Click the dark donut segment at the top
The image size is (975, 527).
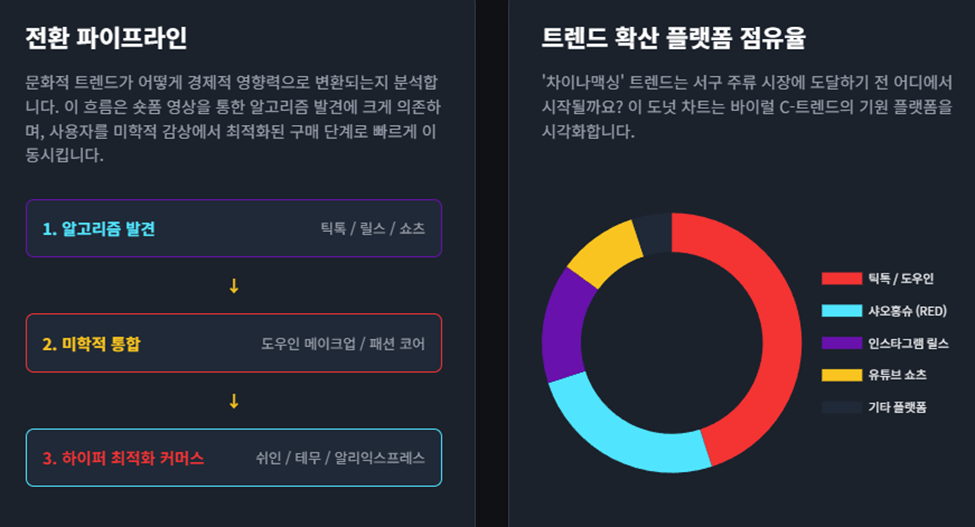[654, 234]
